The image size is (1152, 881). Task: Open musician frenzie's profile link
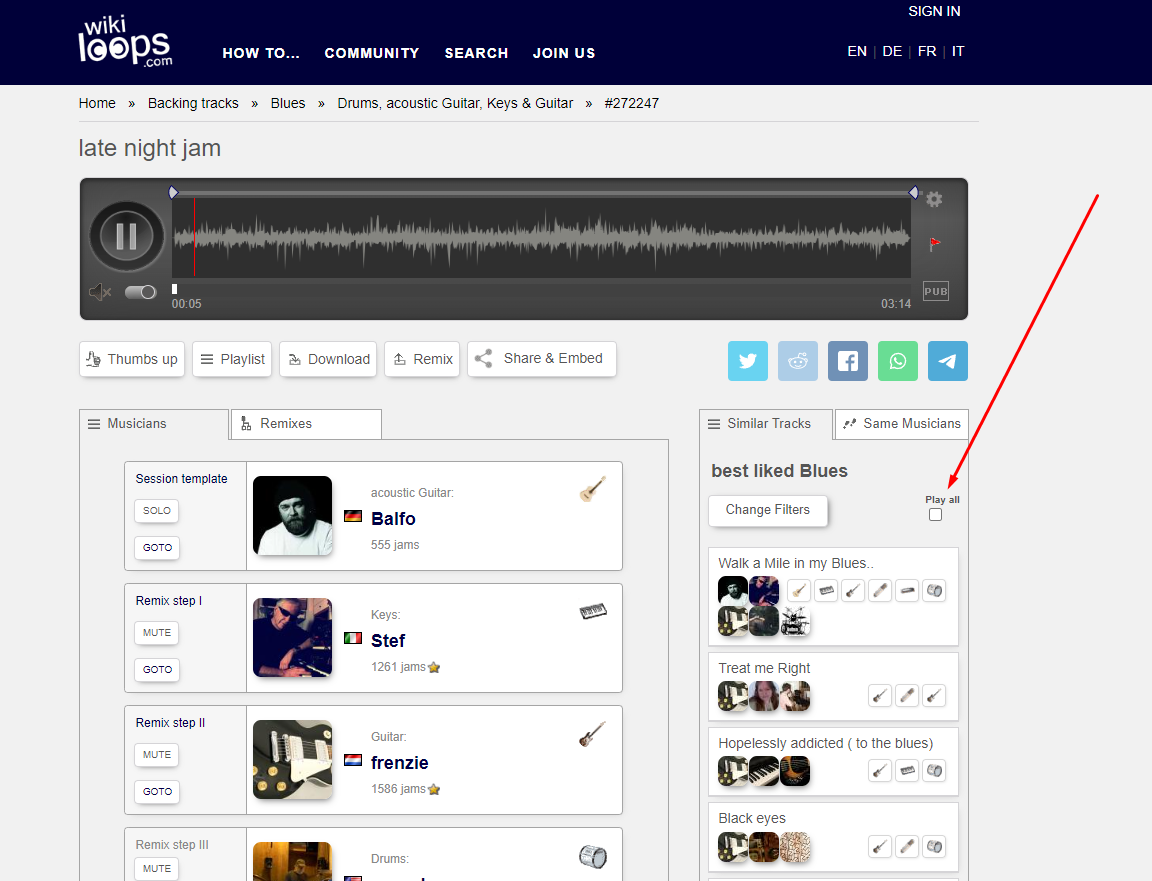click(400, 763)
